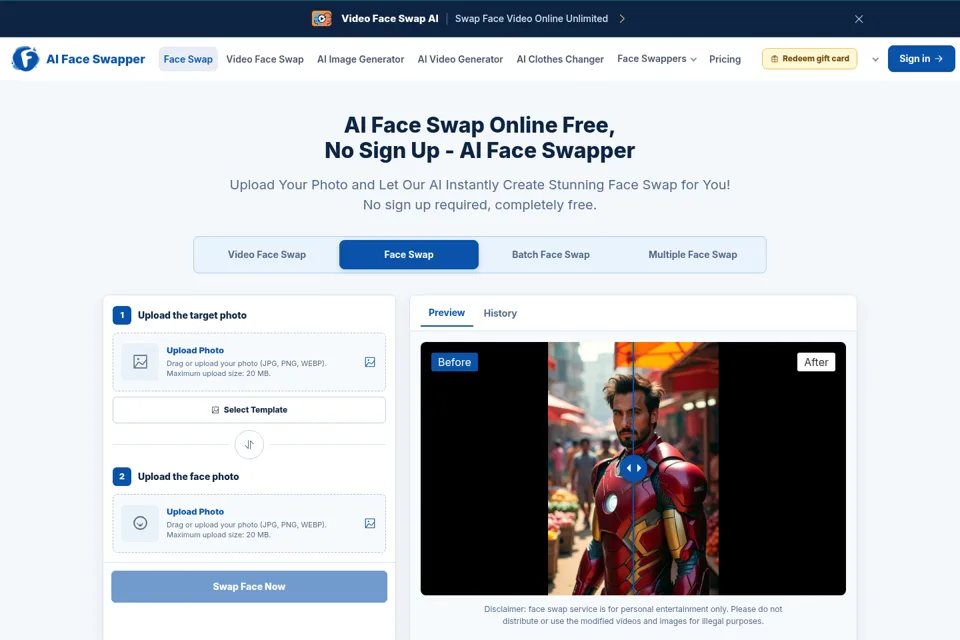
Task: Switch to the Multiple Face Swap tab
Action: pyautogui.click(x=692, y=254)
